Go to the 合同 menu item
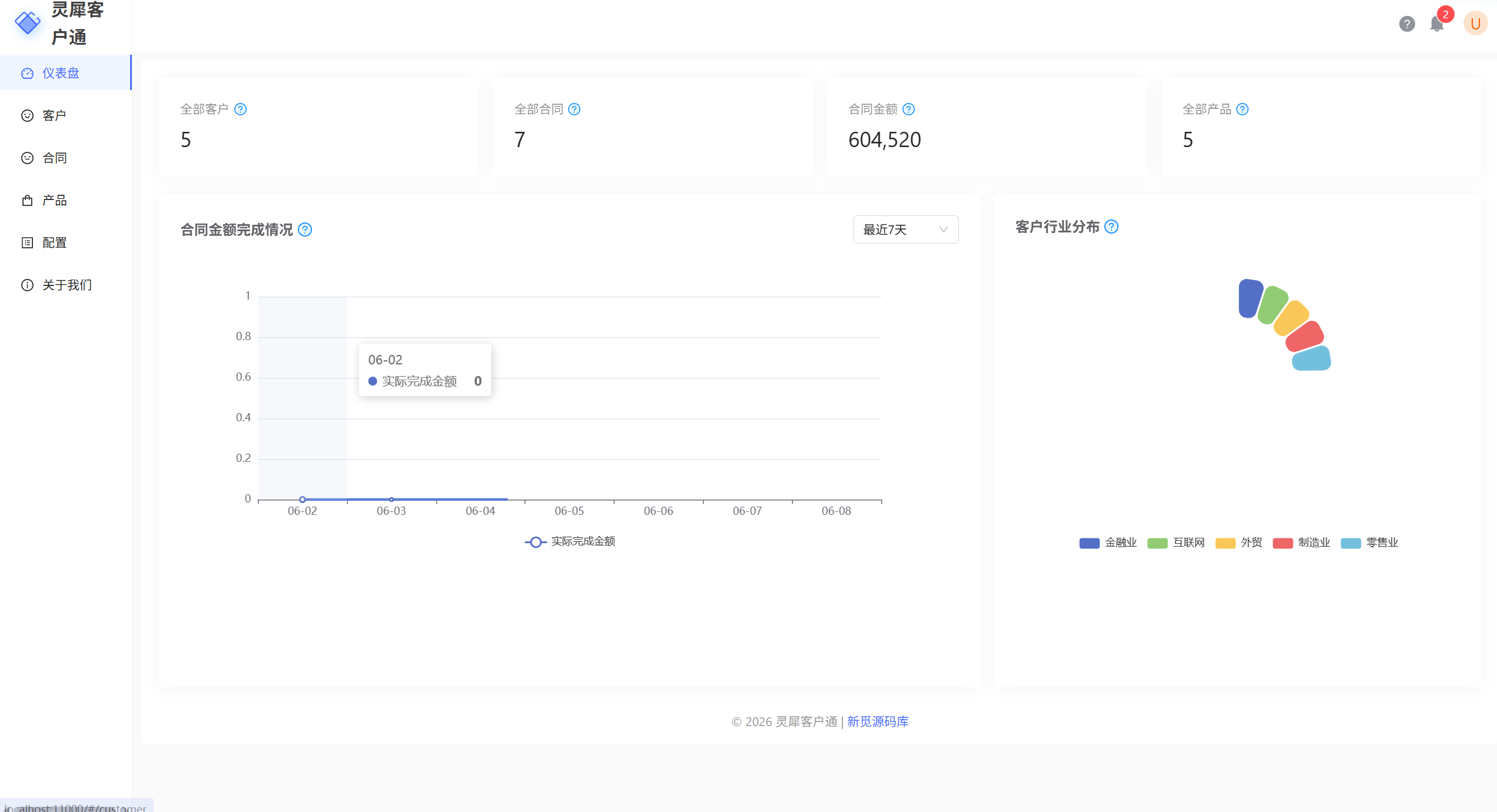This screenshot has height=812, width=1497. (x=65, y=158)
